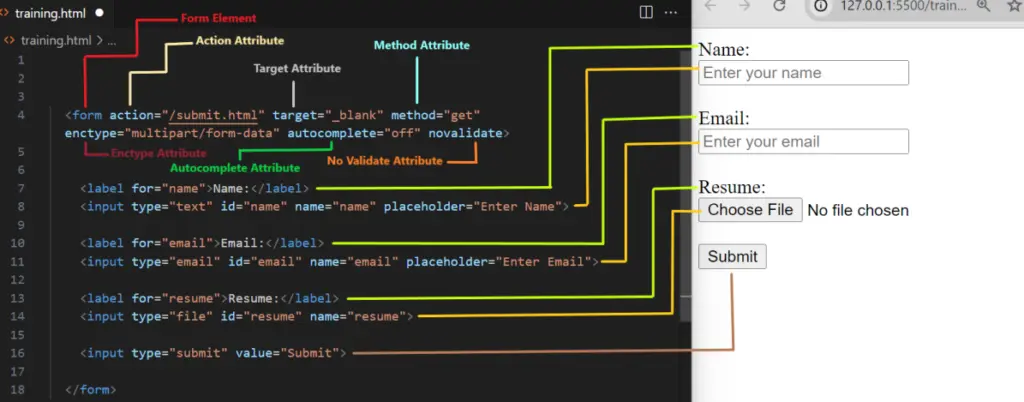Click the 'Email:' label in the browser page
This screenshot has height=402, width=1024.
coord(724,119)
